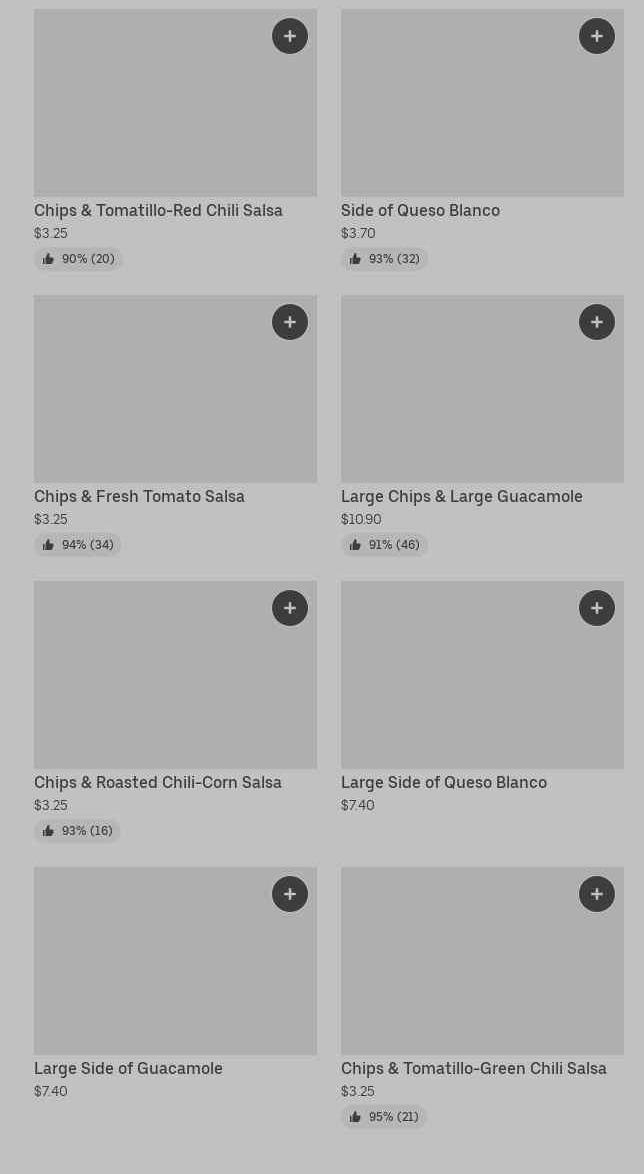This screenshot has height=1174, width=644.
Task: Add Large Side of Queso Blanco to cart
Action: pyautogui.click(x=597, y=608)
